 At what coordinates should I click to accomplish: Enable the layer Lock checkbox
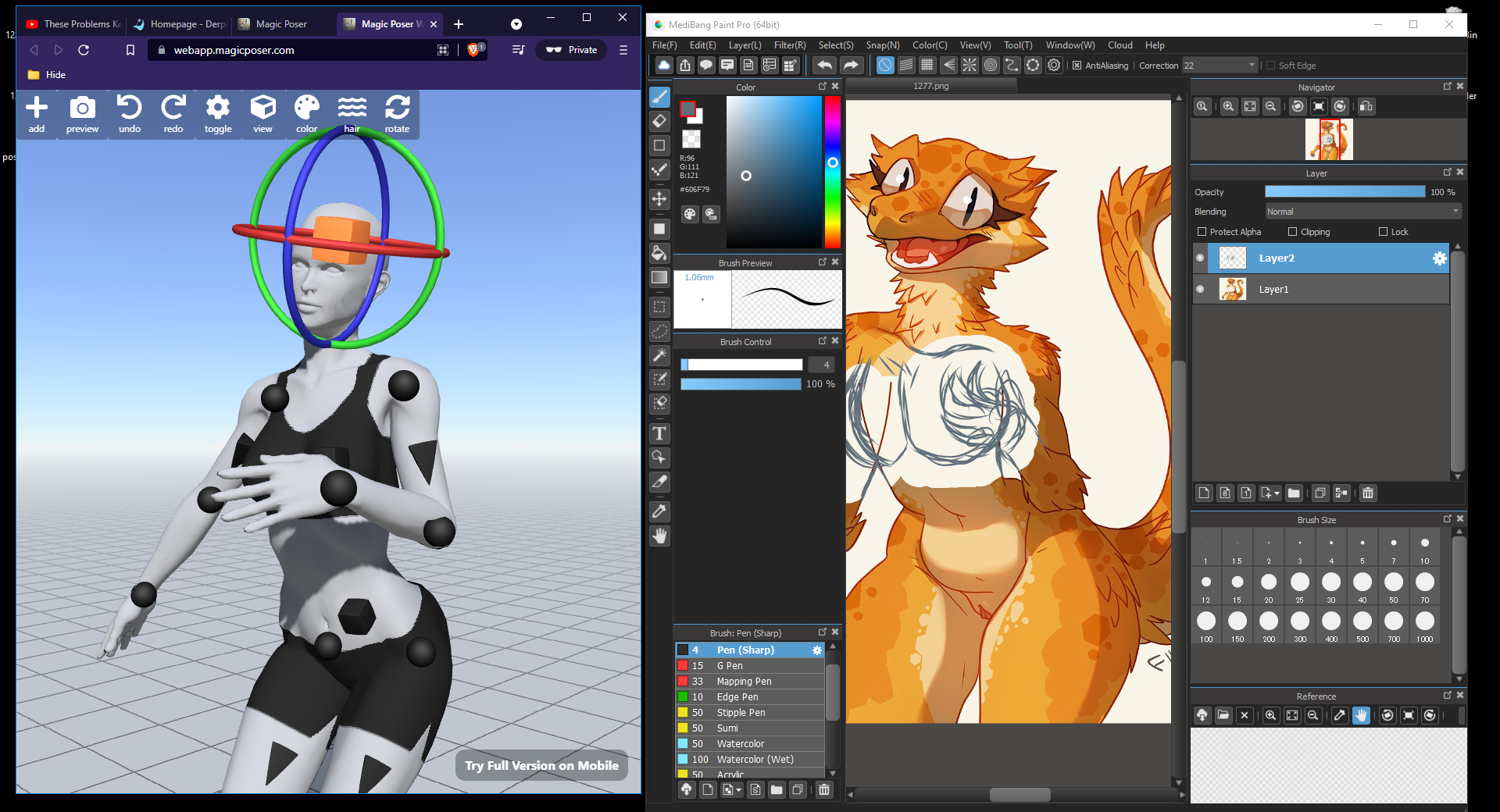coord(1384,232)
